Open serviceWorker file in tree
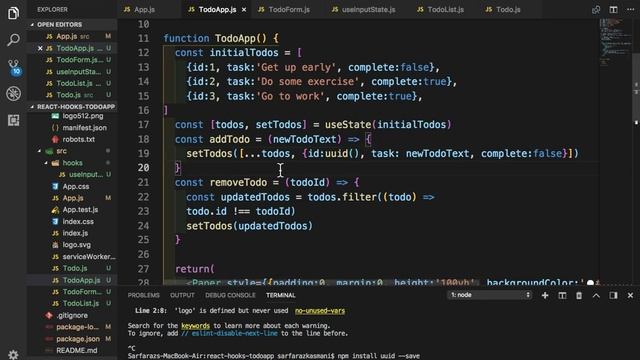Screen dimensions: 640x360 click(x=73, y=256)
